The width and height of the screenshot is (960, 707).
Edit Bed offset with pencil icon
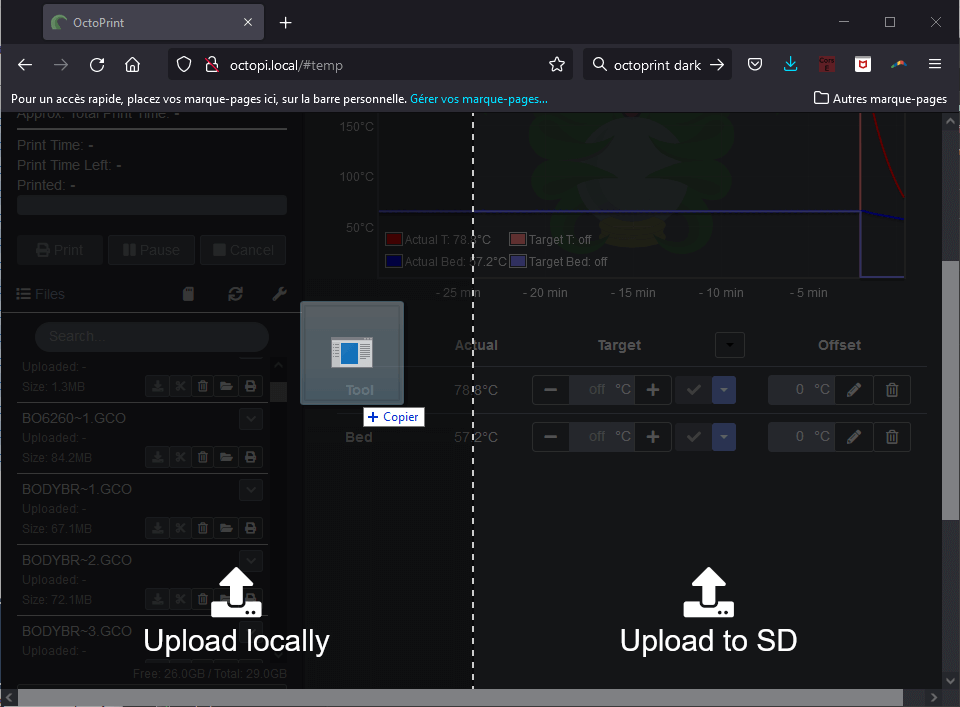click(x=853, y=437)
